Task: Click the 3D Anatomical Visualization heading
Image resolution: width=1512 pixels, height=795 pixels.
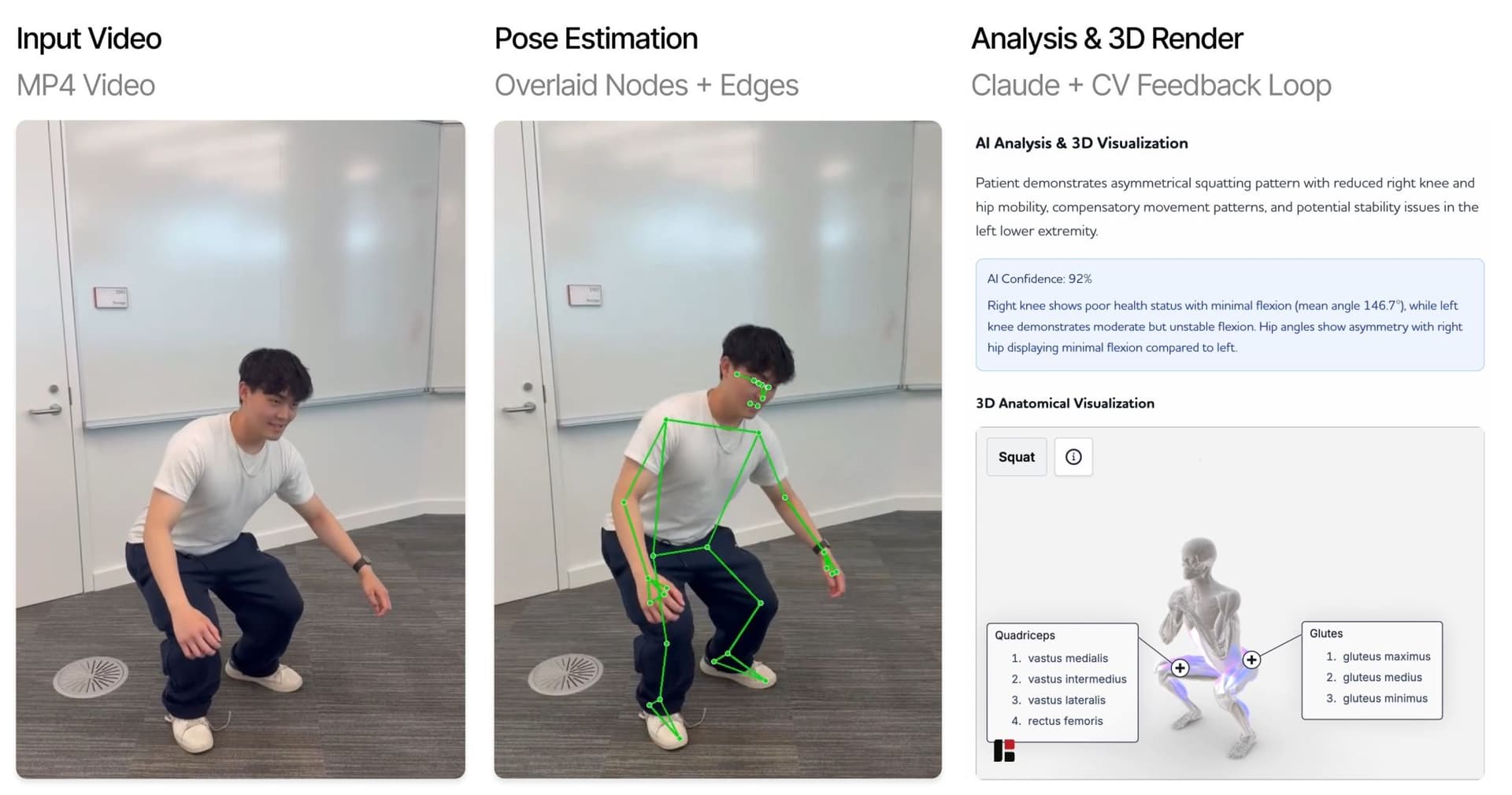Action: [x=1065, y=403]
